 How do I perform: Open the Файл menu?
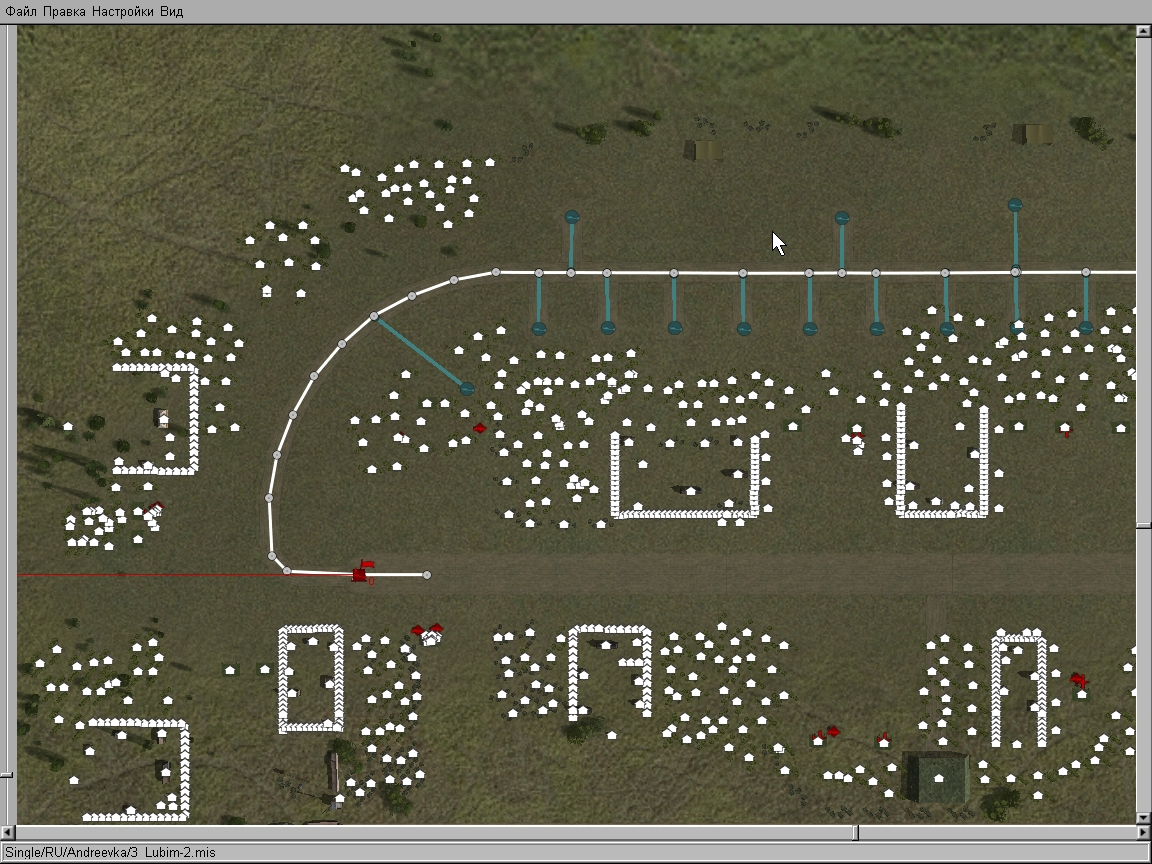click(x=21, y=11)
